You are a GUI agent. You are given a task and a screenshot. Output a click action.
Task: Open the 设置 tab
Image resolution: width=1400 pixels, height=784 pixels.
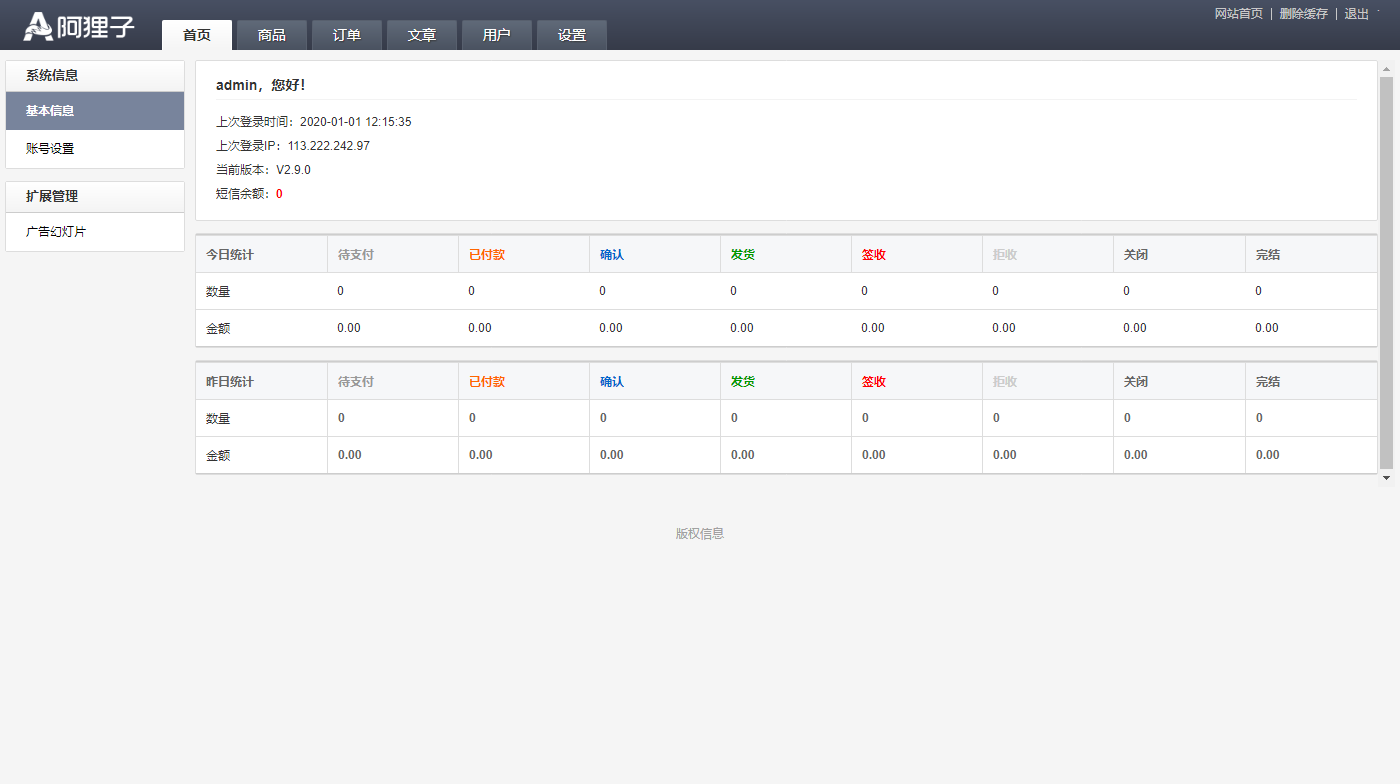pyautogui.click(x=572, y=35)
